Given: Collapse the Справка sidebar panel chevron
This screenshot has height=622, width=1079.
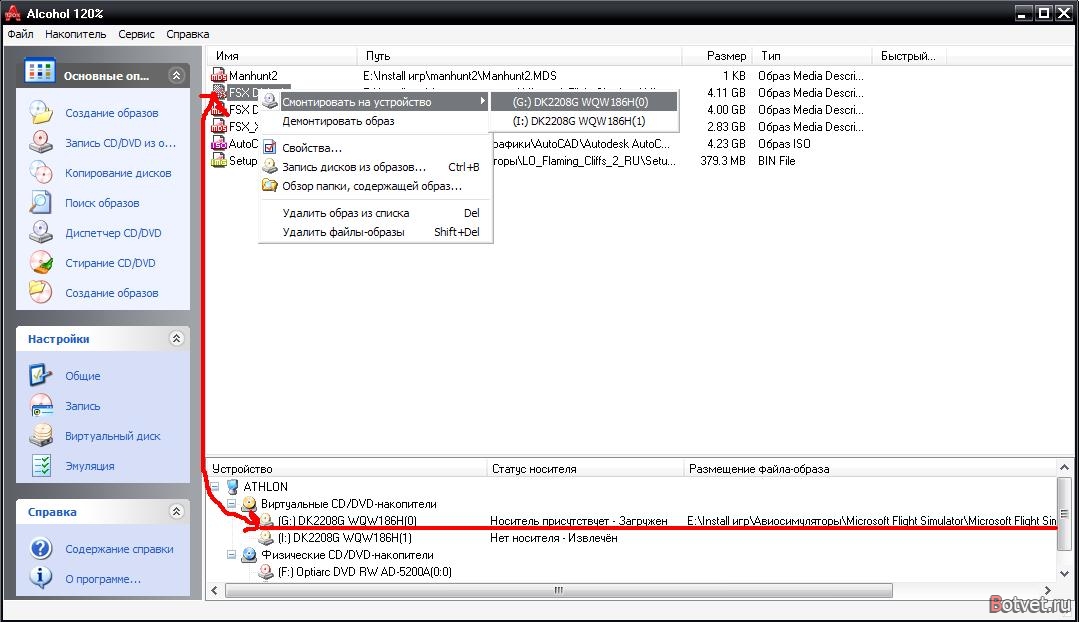Looking at the screenshot, I should tap(176, 511).
